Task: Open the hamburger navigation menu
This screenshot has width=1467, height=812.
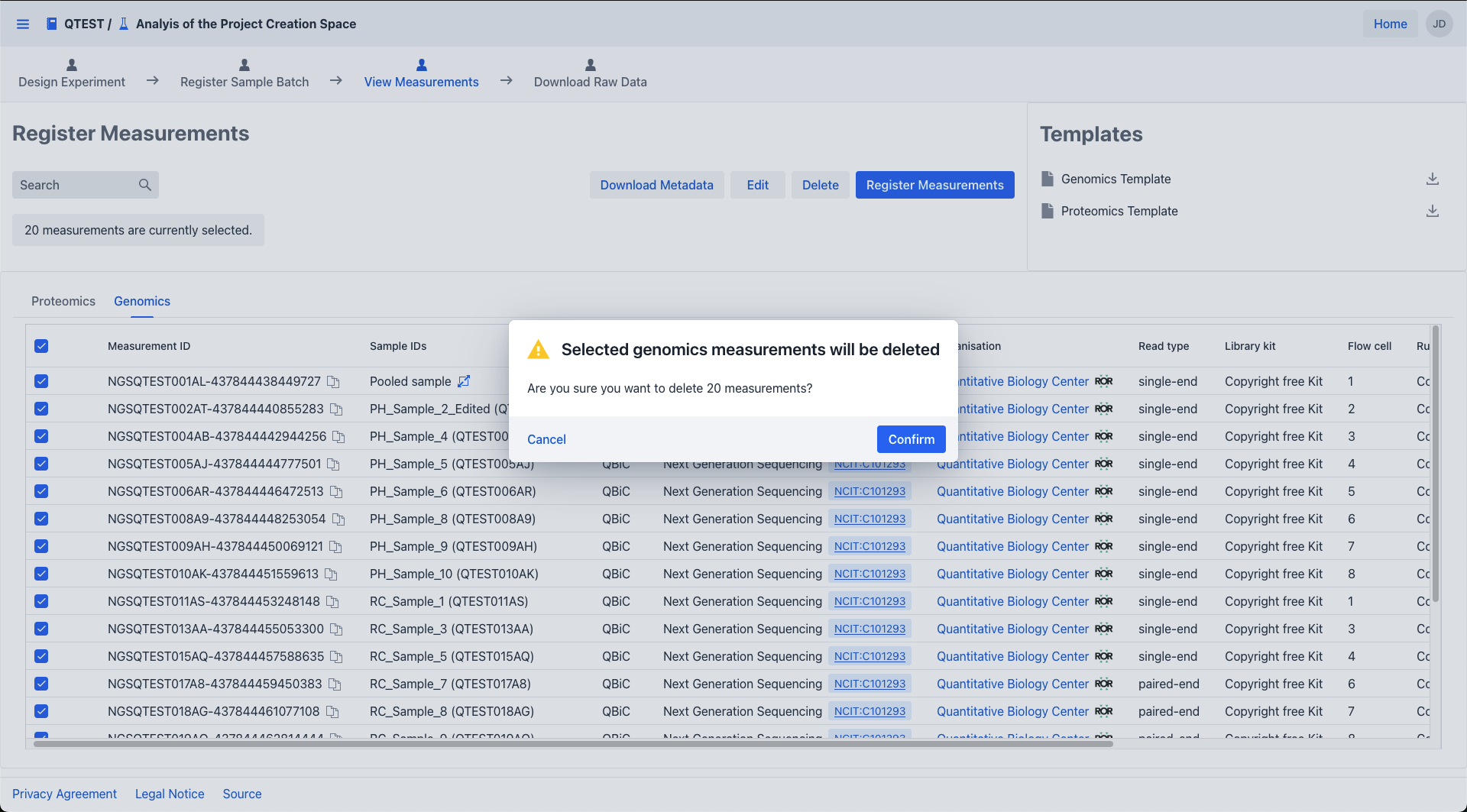Action: (23, 24)
